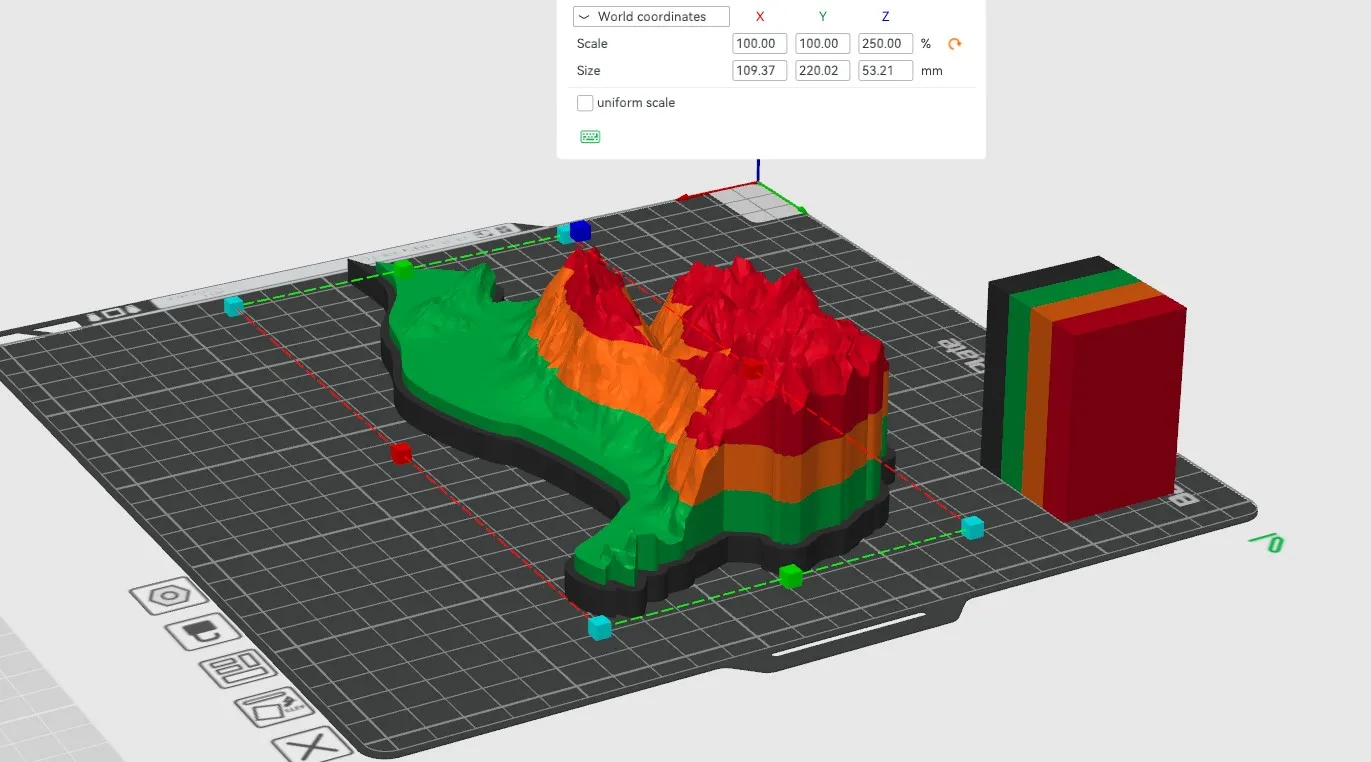This screenshot has height=762, width=1371.
Task: Arrange objects using the layout plate icon
Action: pyautogui.click(x=238, y=669)
